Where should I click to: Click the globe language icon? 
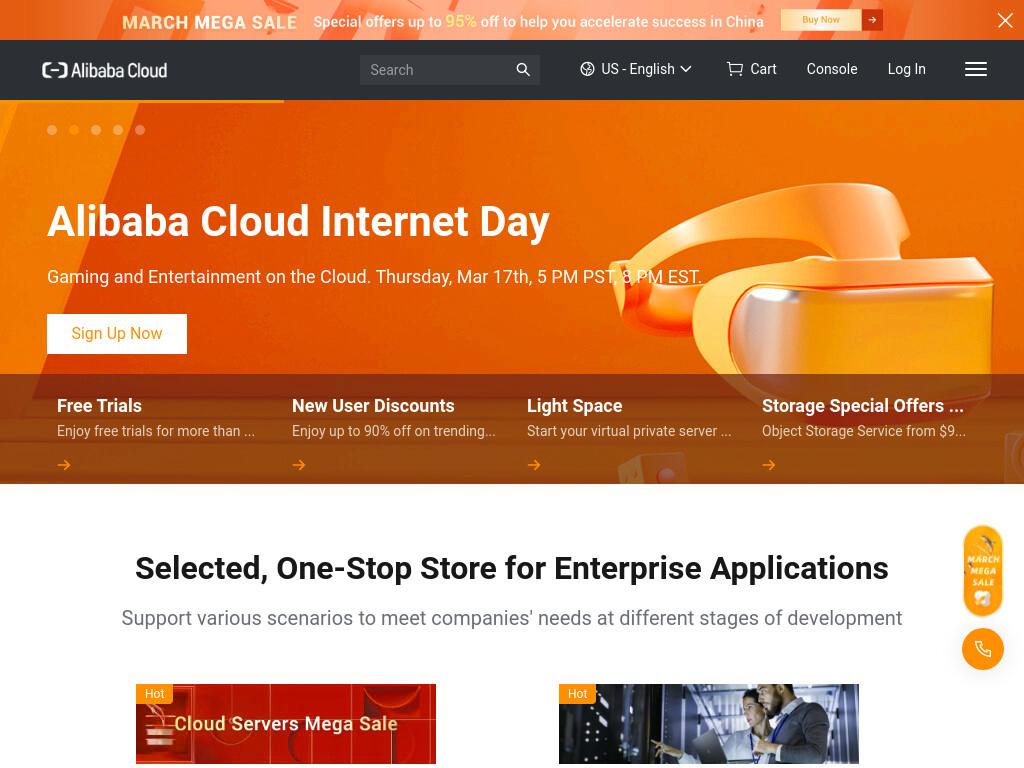587,69
